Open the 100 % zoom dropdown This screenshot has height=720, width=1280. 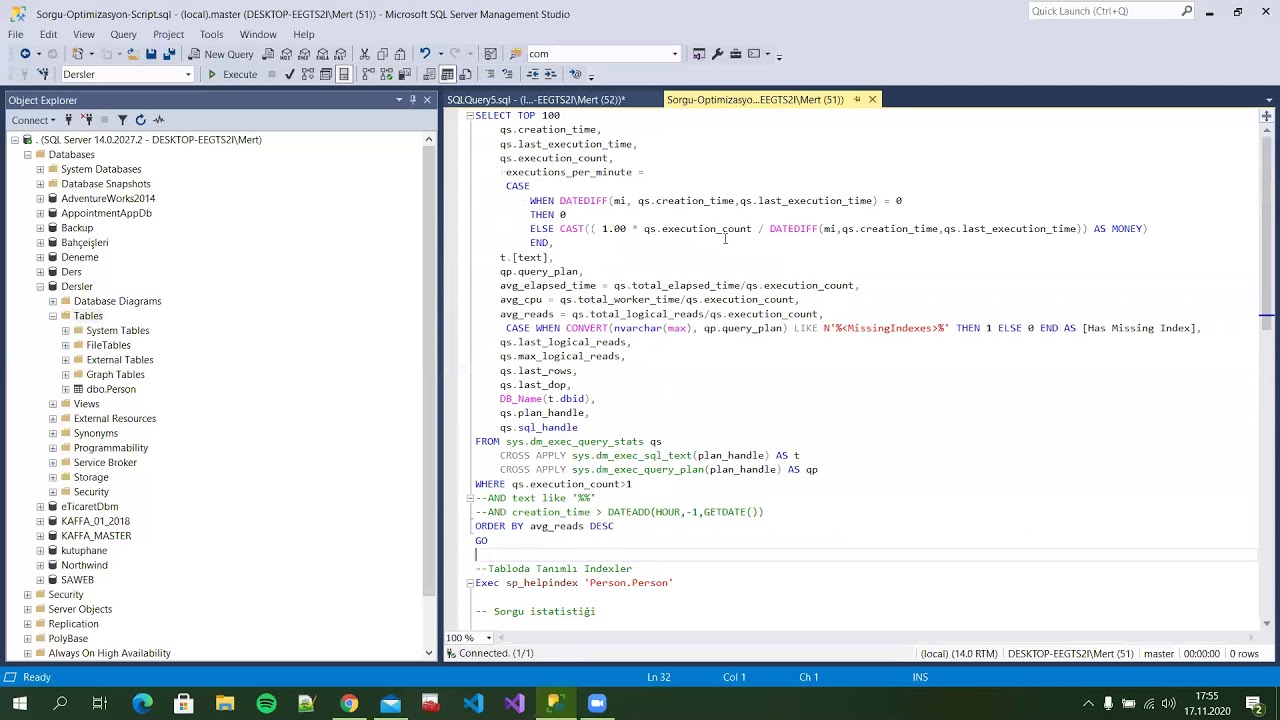point(489,638)
